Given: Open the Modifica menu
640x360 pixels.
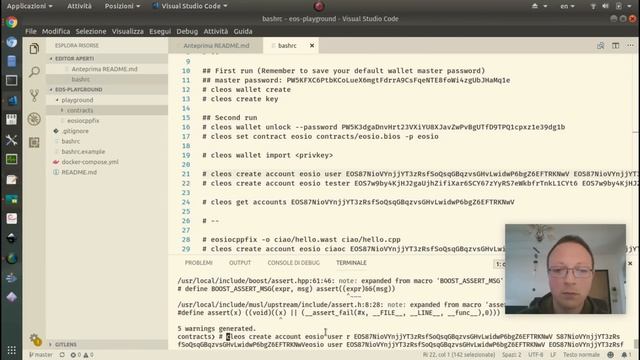Looking at the screenshot, I should click(56, 31).
